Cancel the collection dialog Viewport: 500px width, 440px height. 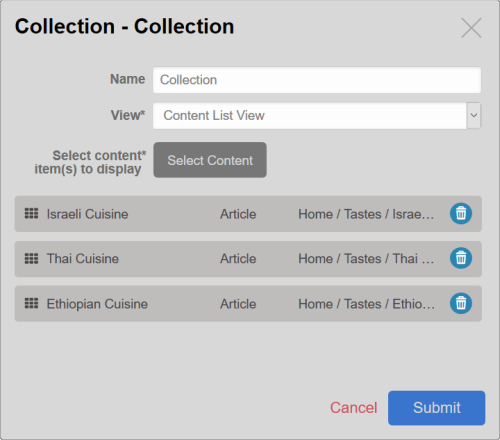coord(353,408)
